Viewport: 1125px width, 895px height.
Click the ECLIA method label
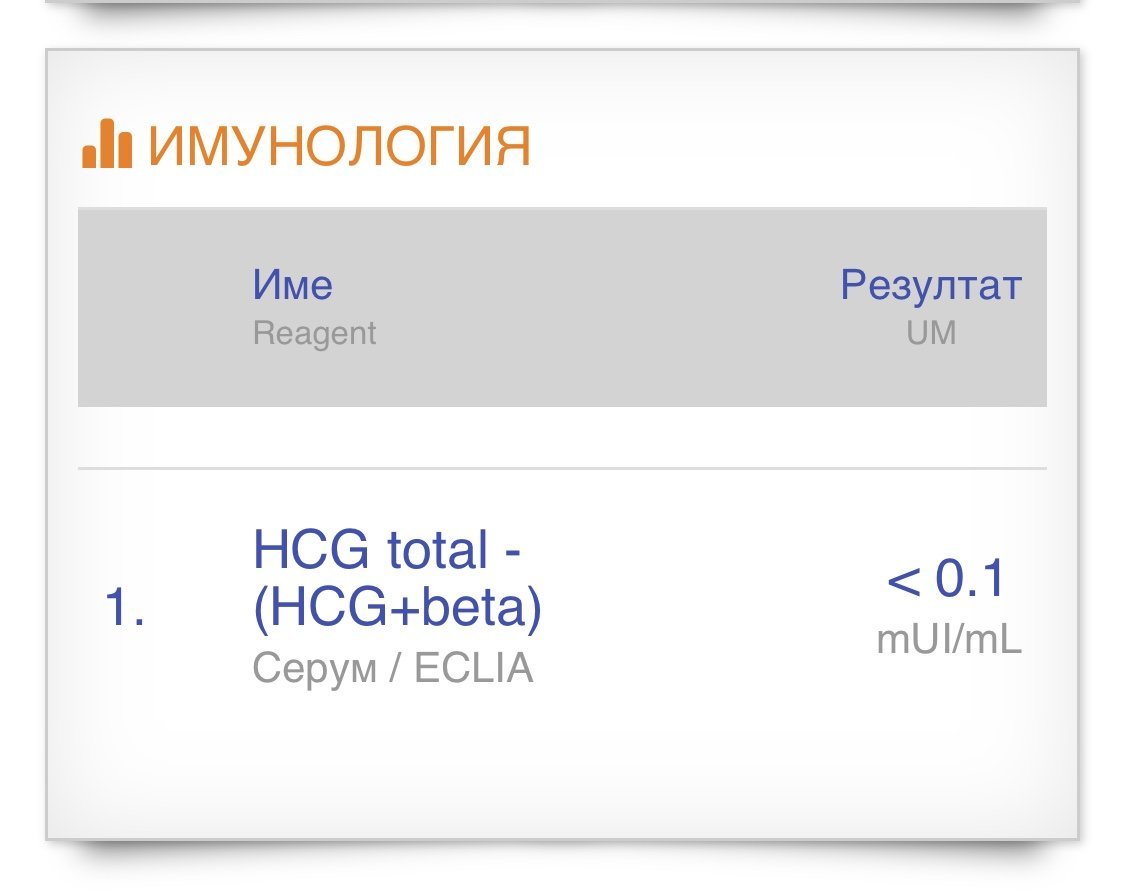pyautogui.click(x=473, y=669)
